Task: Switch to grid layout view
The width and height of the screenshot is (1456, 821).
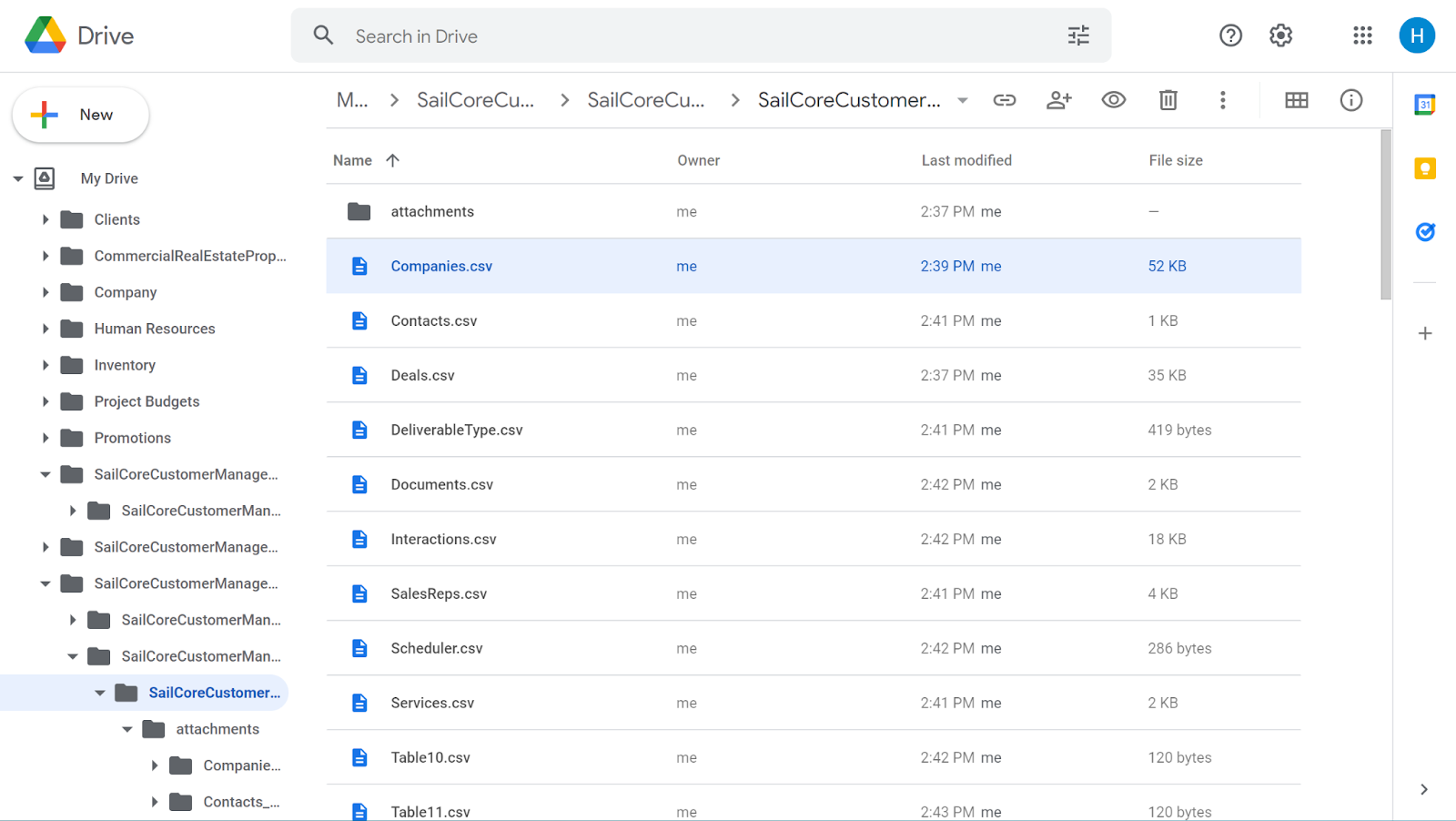Action: coord(1296,100)
